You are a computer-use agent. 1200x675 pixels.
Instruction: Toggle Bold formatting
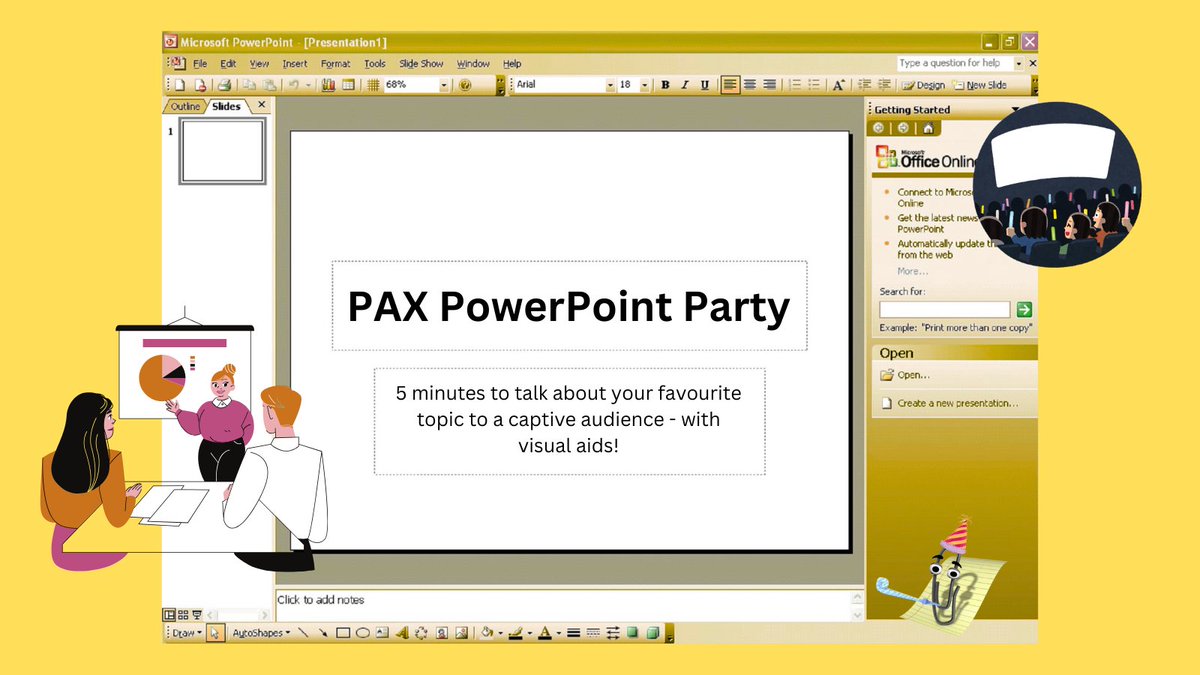pos(665,85)
